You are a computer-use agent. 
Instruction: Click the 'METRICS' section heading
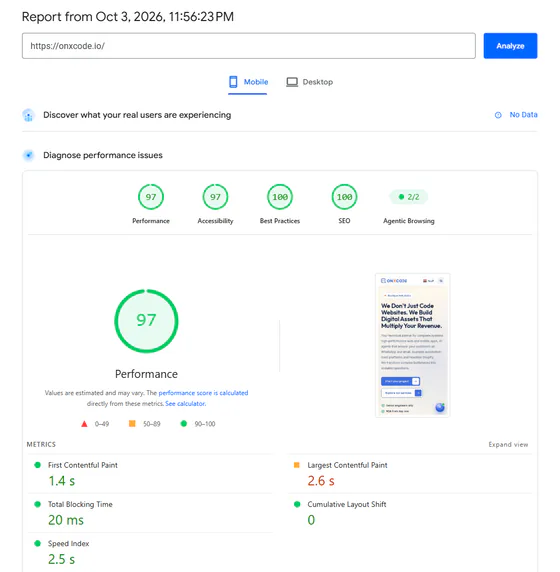tap(41, 444)
